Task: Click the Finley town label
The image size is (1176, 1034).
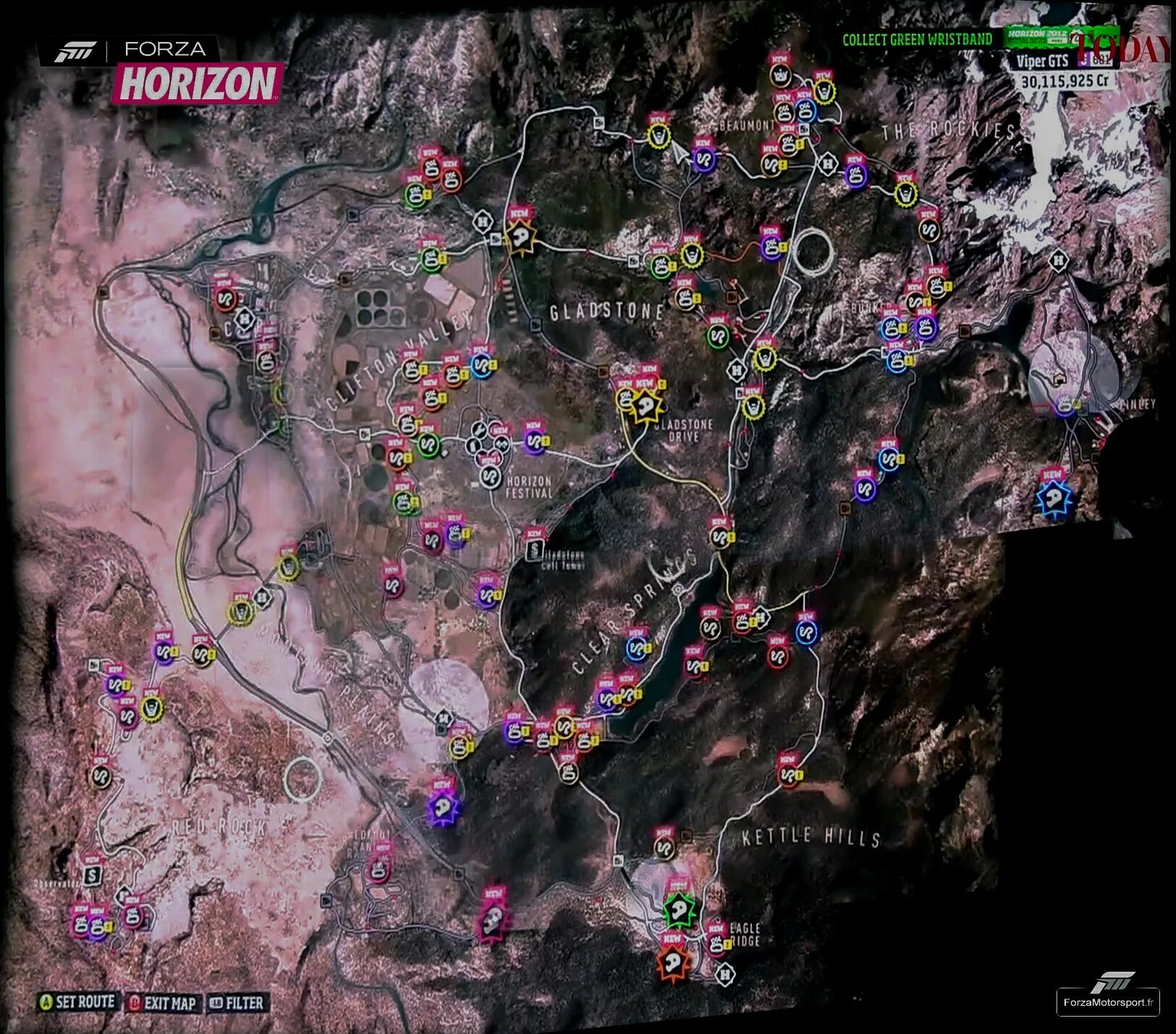Action: (x=1138, y=404)
